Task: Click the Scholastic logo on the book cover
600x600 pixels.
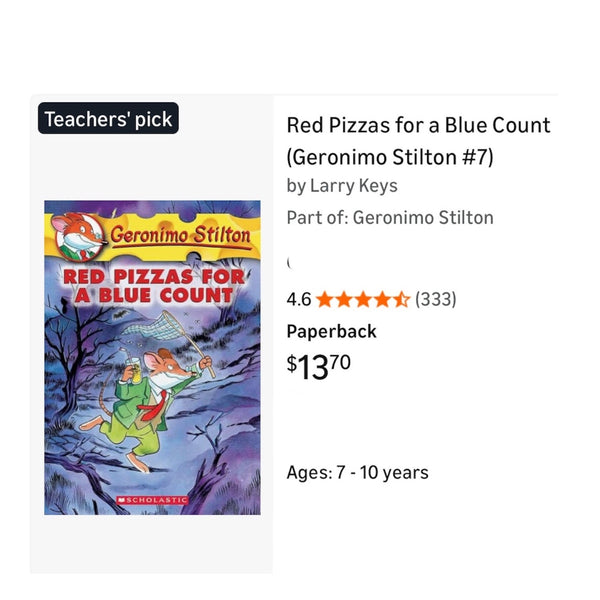Action: coord(152,498)
